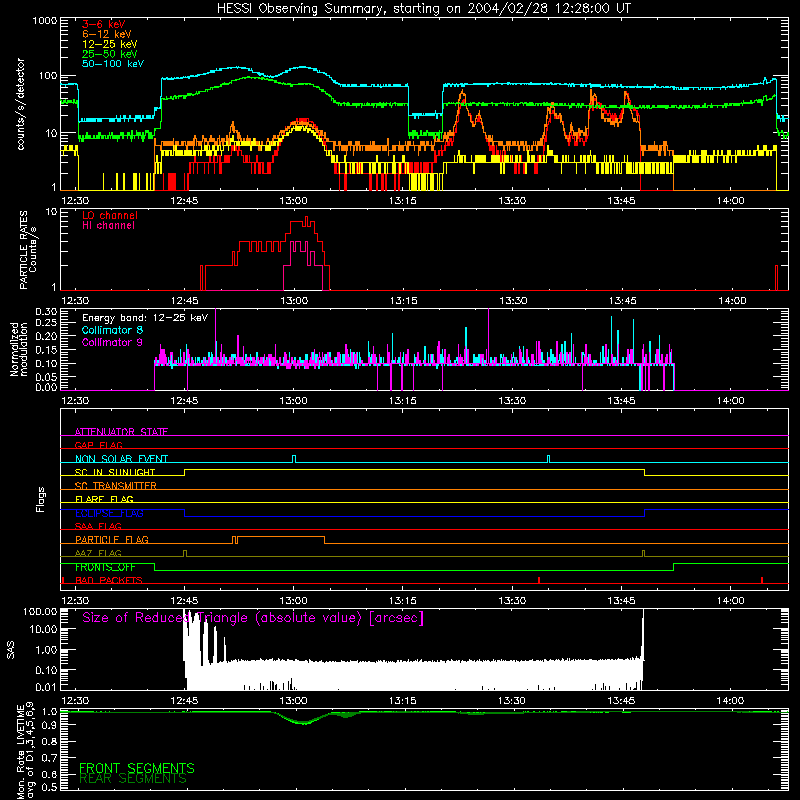Click the SC IN SUNLIGHT flag label

(115, 472)
